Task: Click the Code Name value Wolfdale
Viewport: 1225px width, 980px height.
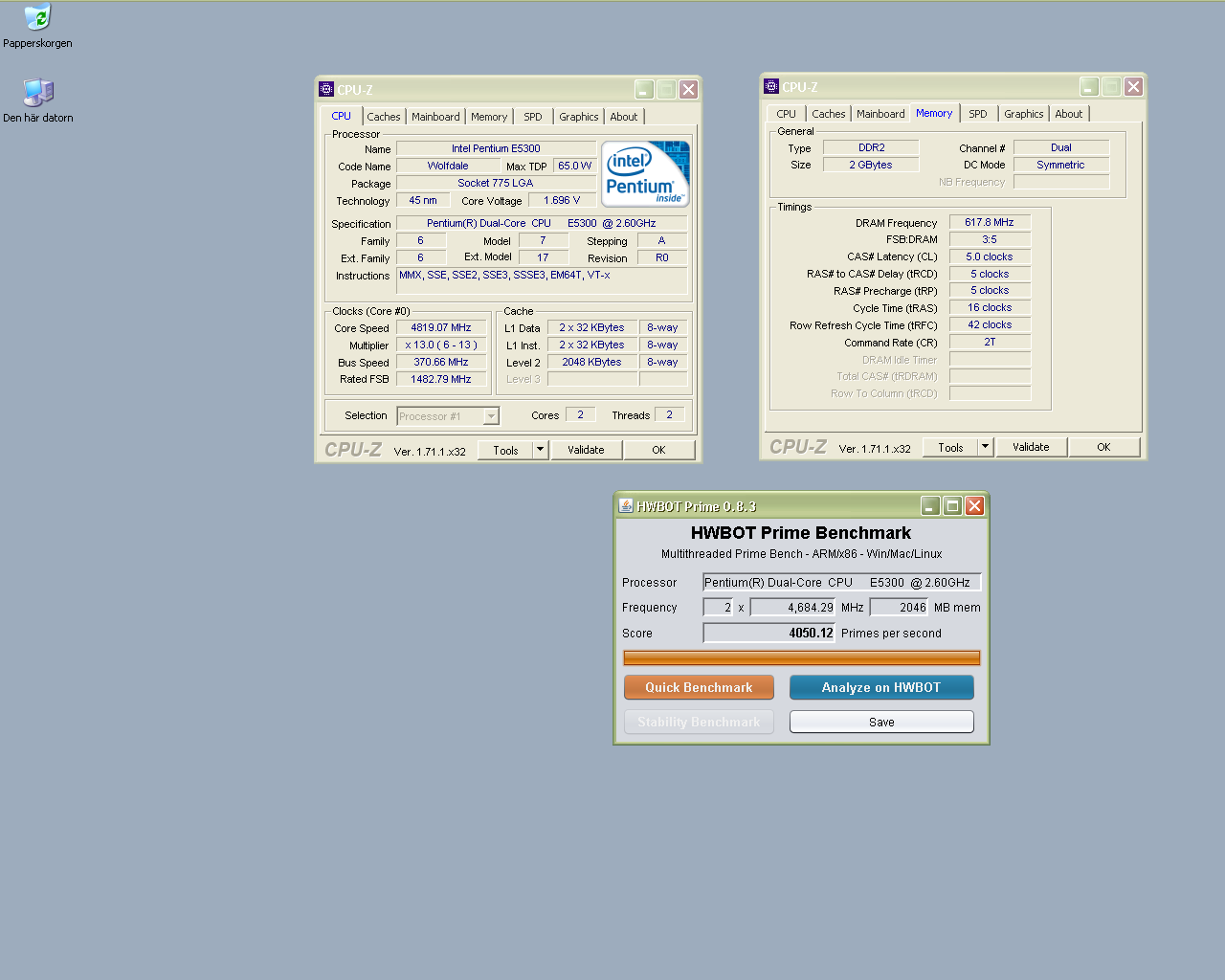Action: click(x=448, y=166)
